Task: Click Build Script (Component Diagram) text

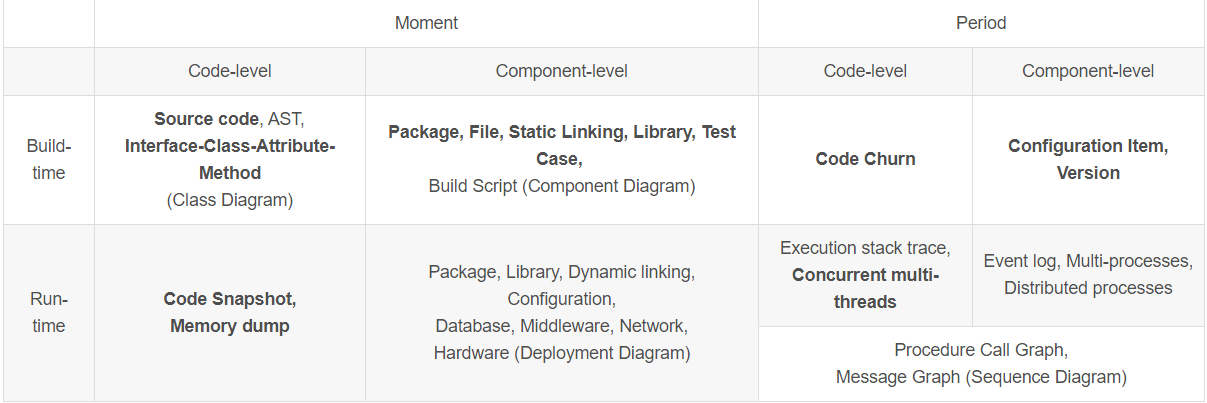Action: [562, 186]
